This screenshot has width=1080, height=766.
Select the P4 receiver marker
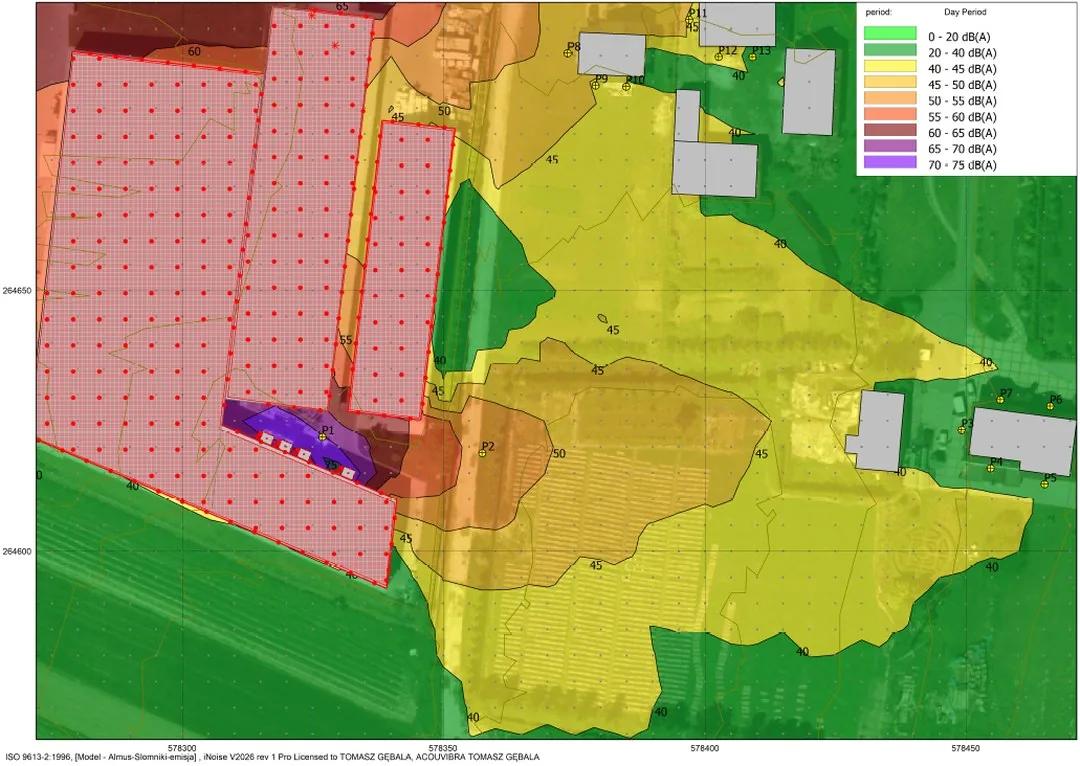[990, 468]
